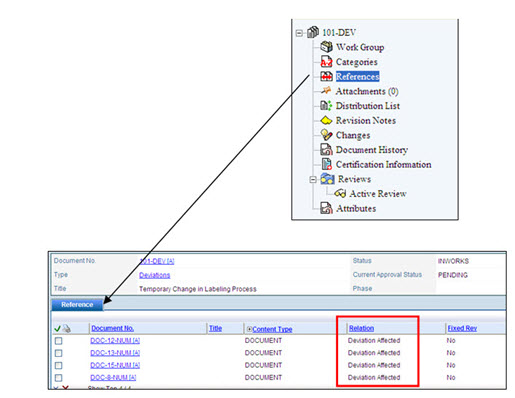Click Deviation Affected in the DOC-8-NUM row

click(374, 378)
